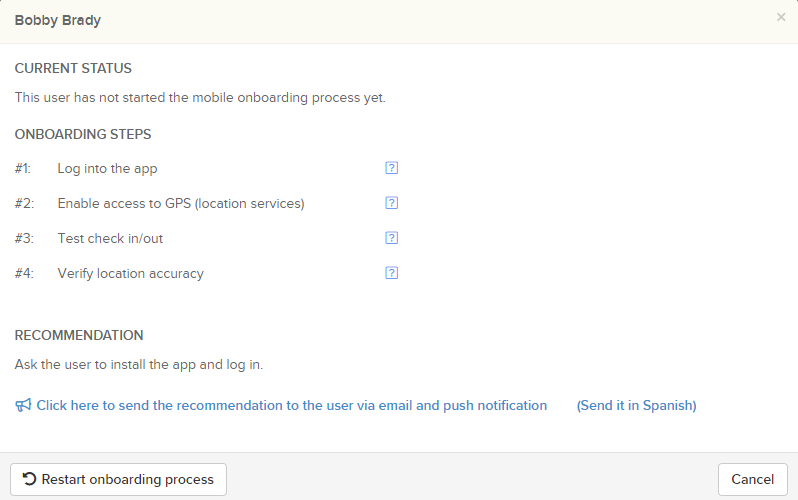
Task: Select step #2 Enable access to GPS text
Action: pos(181,204)
